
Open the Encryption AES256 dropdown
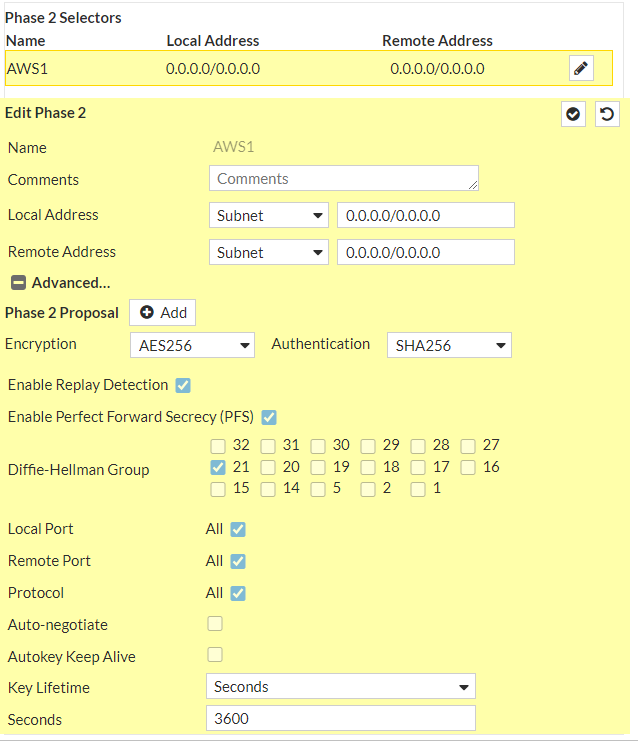[x=192, y=345]
